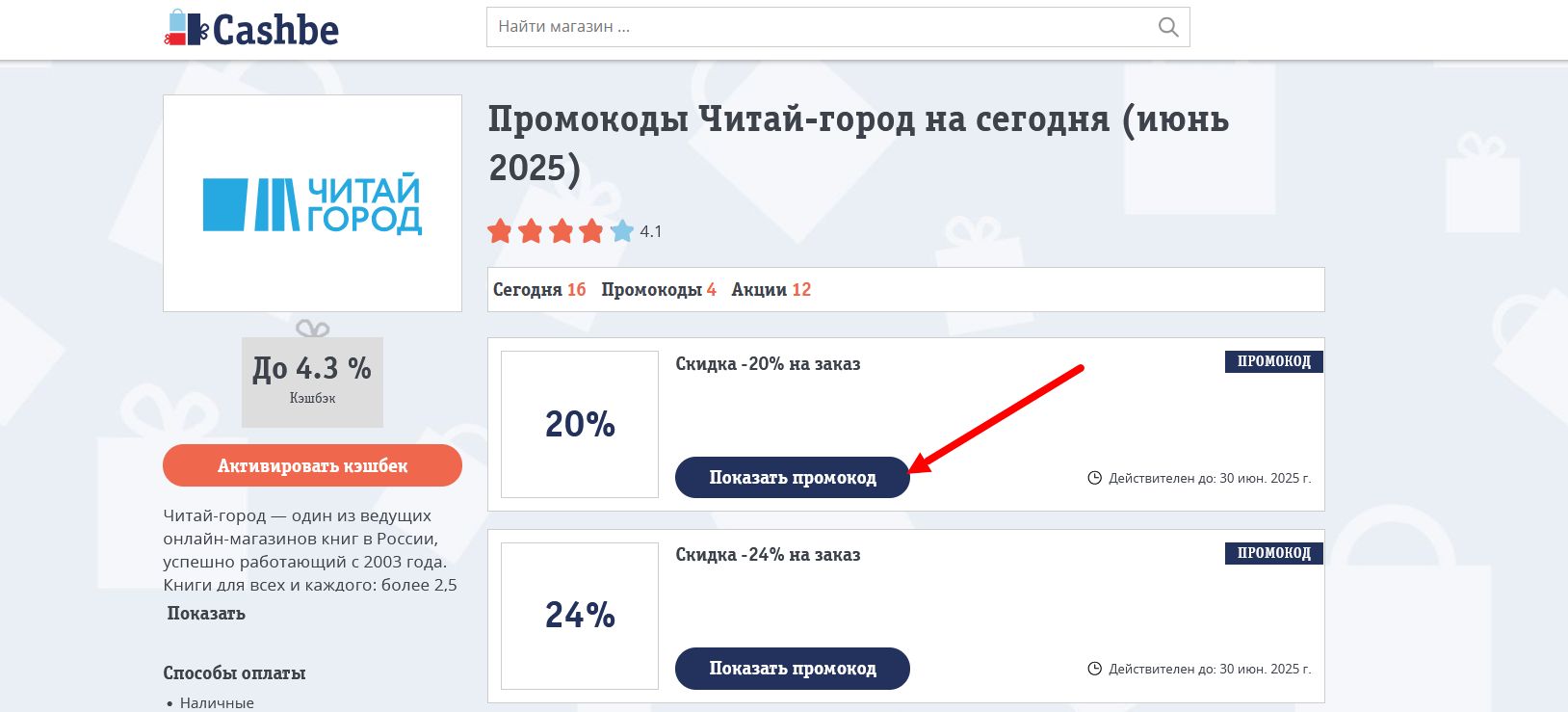Click validity date text of the 24% offer
The image size is (1568, 712).
point(1210,669)
